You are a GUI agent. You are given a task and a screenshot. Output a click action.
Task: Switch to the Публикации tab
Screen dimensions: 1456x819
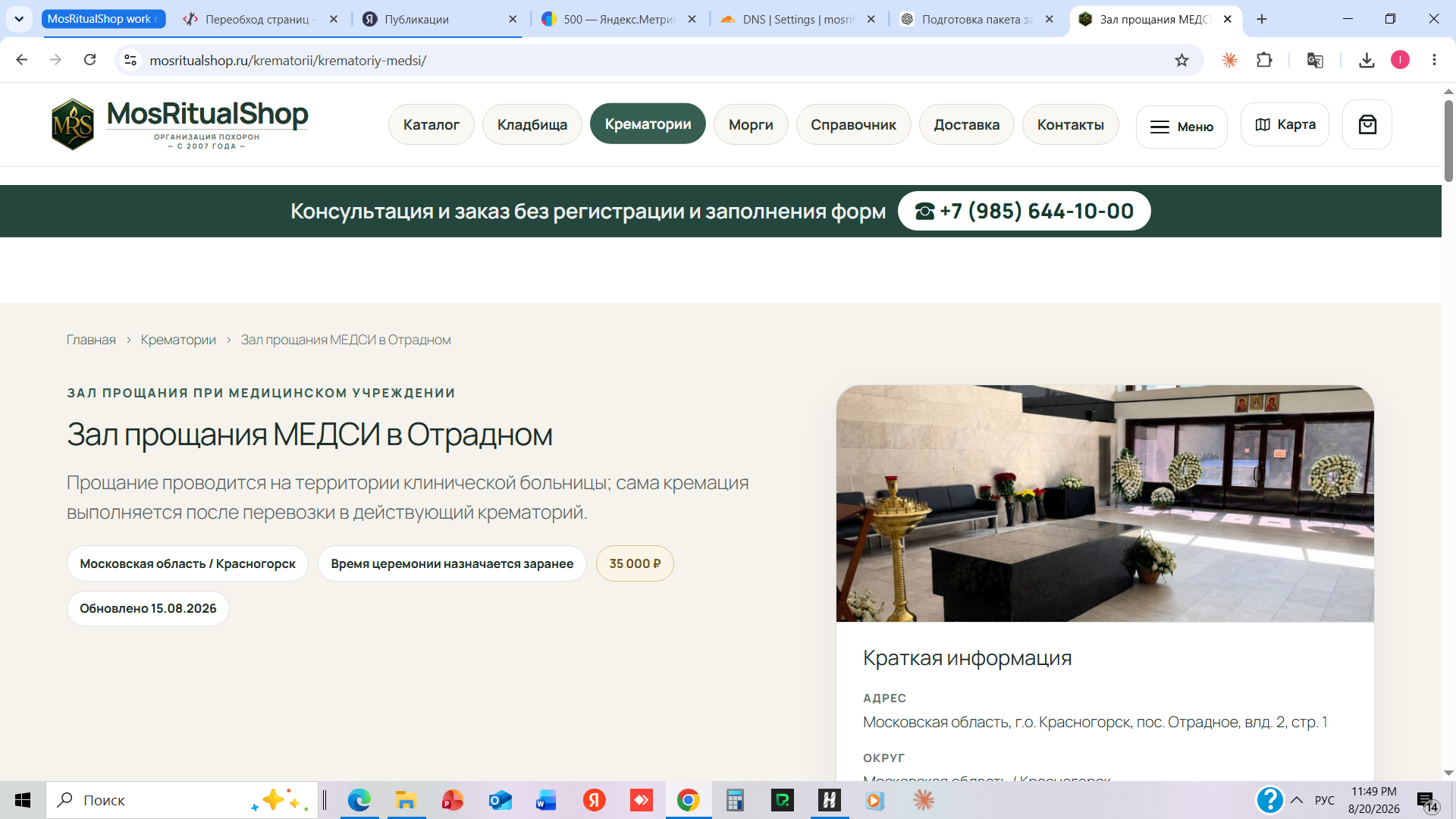coord(440,19)
